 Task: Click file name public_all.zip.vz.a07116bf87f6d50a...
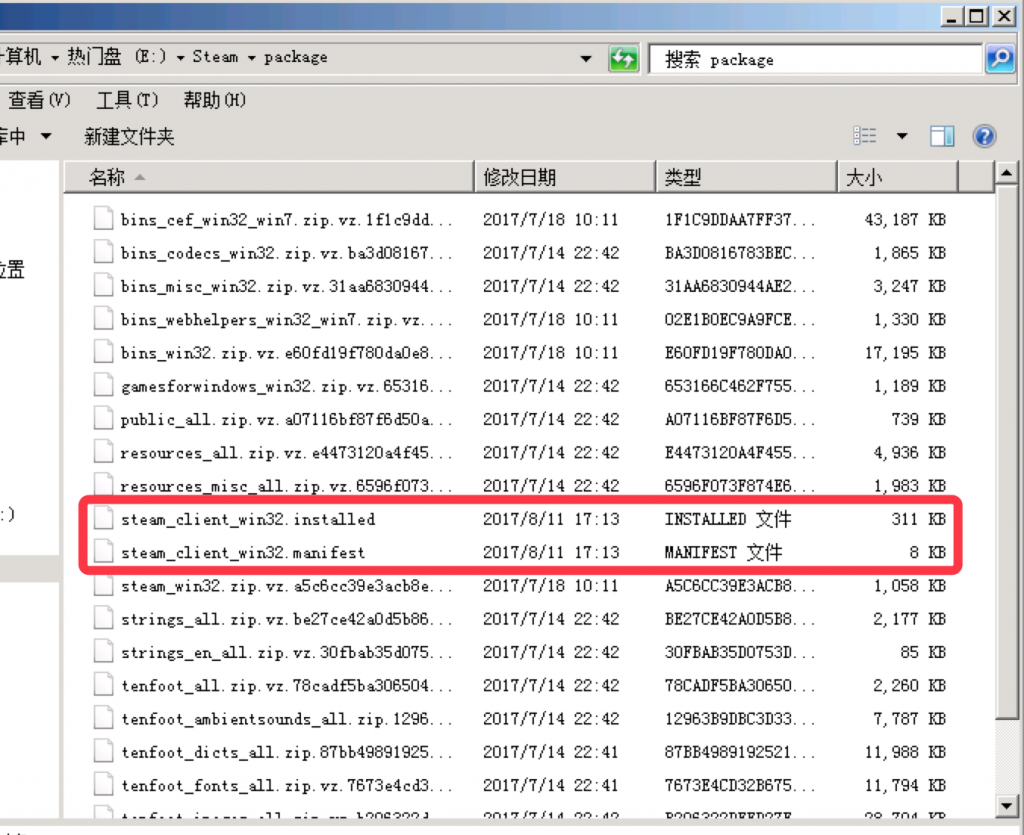click(x=286, y=419)
